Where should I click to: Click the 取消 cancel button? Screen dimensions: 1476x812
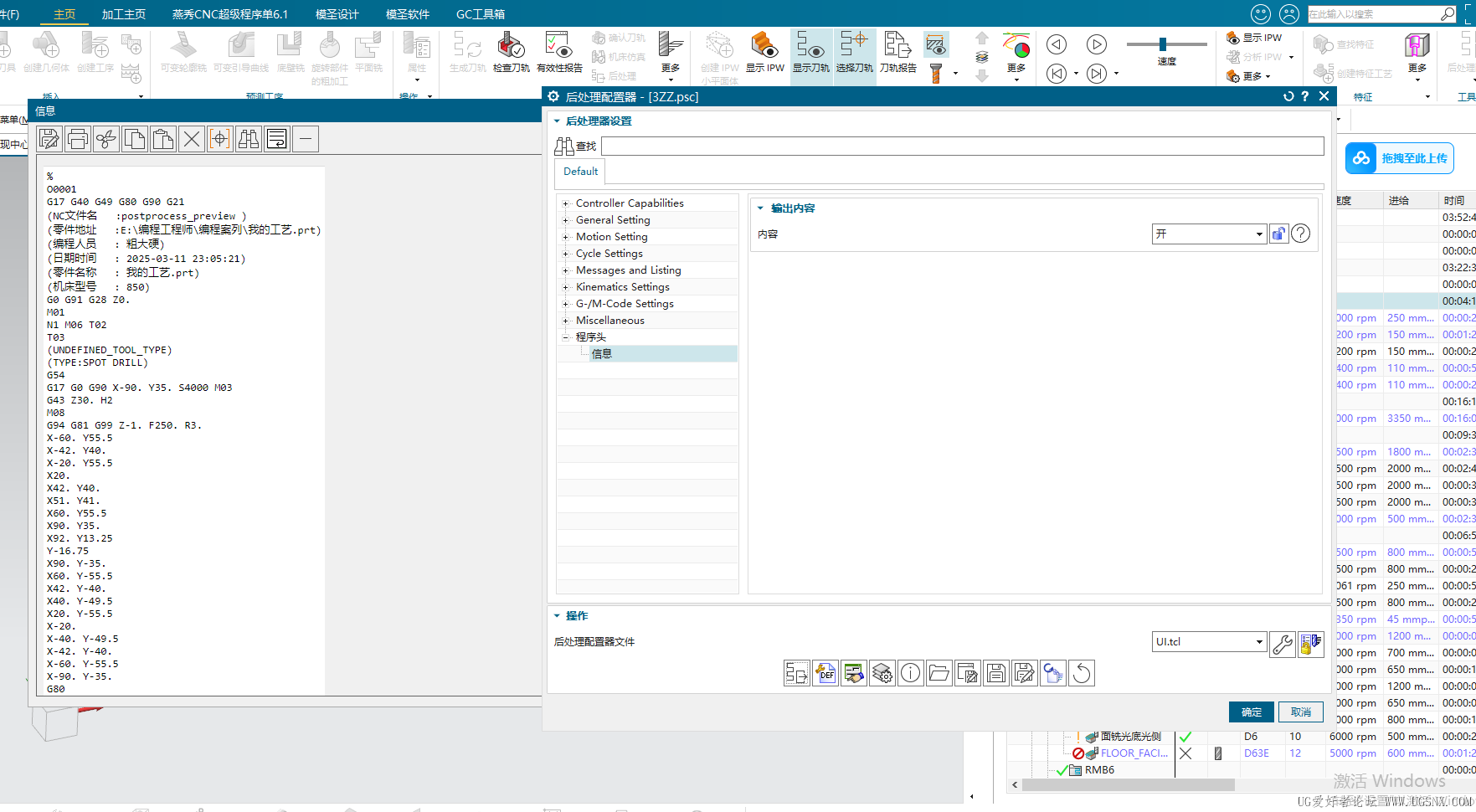pos(1301,712)
